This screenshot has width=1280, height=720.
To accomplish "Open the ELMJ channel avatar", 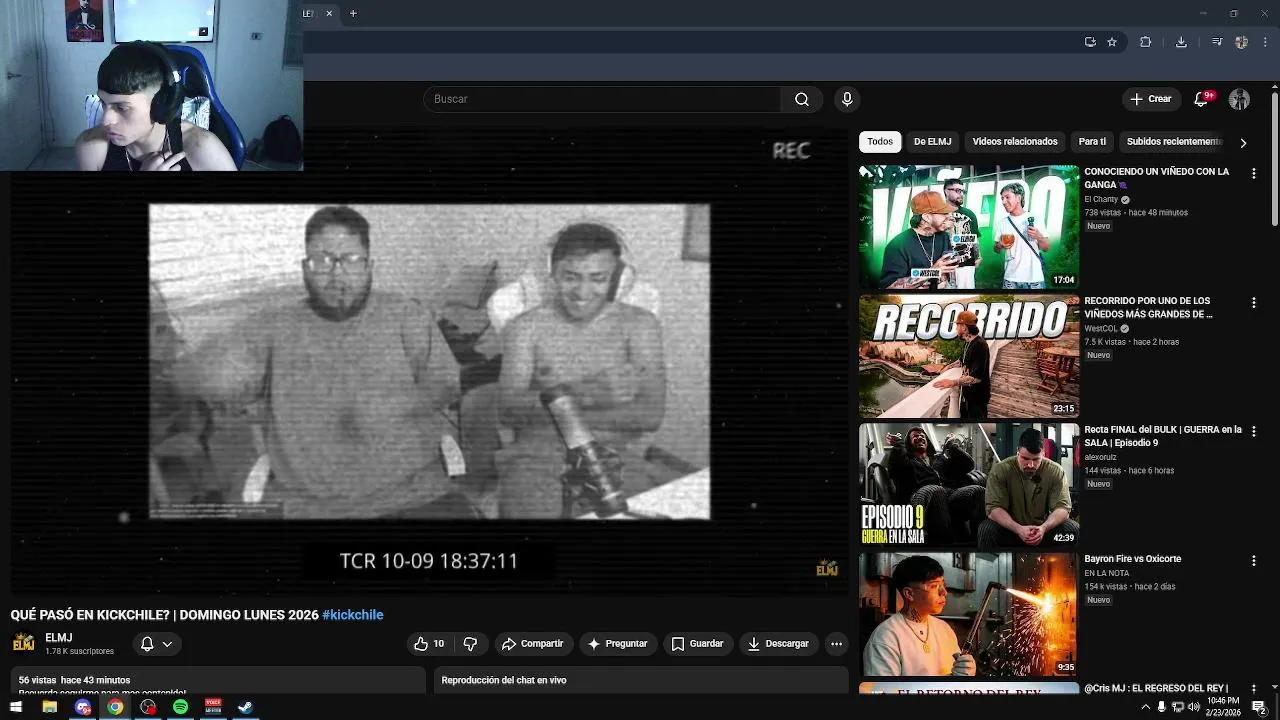I will point(23,643).
